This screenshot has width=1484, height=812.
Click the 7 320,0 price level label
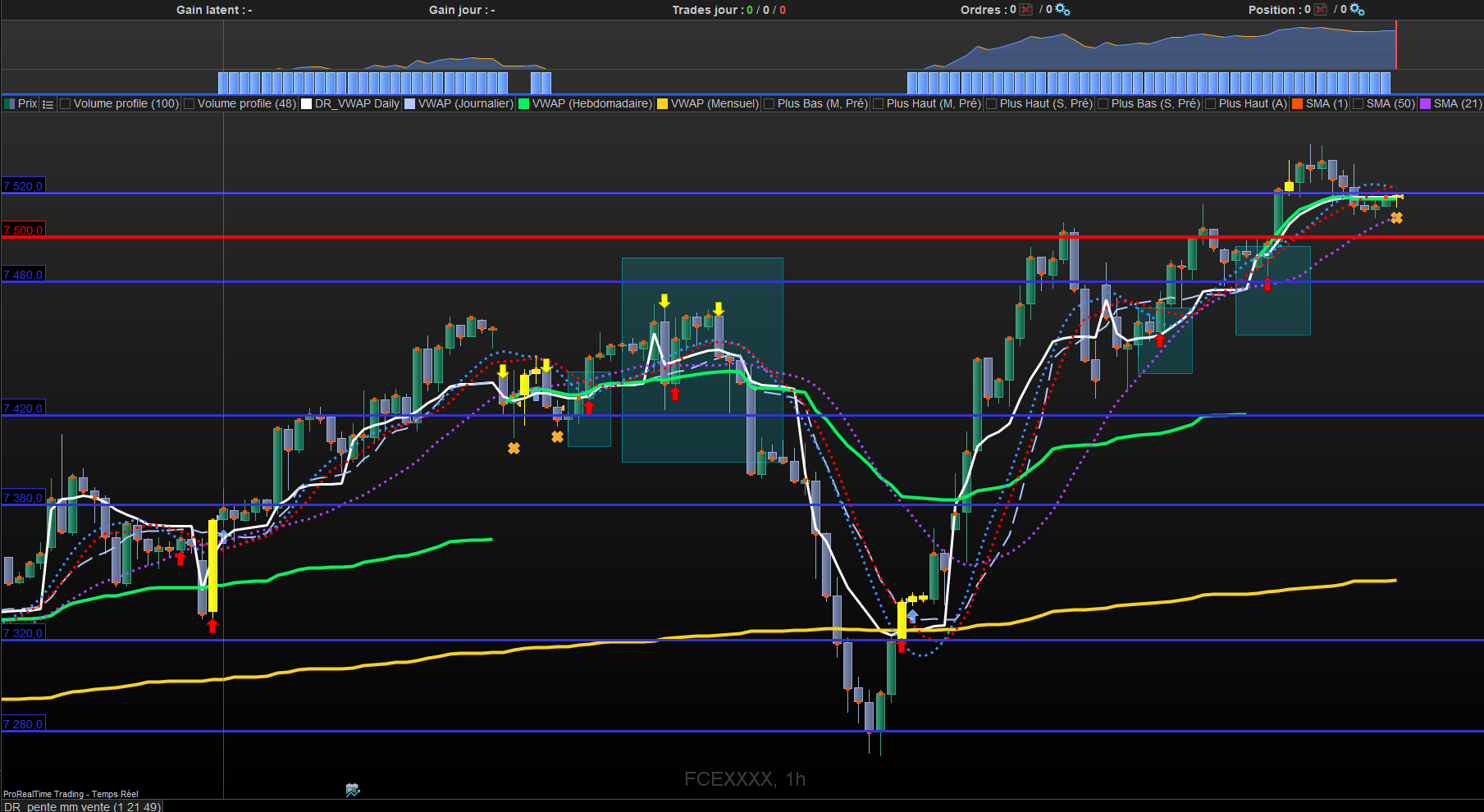pyautogui.click(x=23, y=633)
